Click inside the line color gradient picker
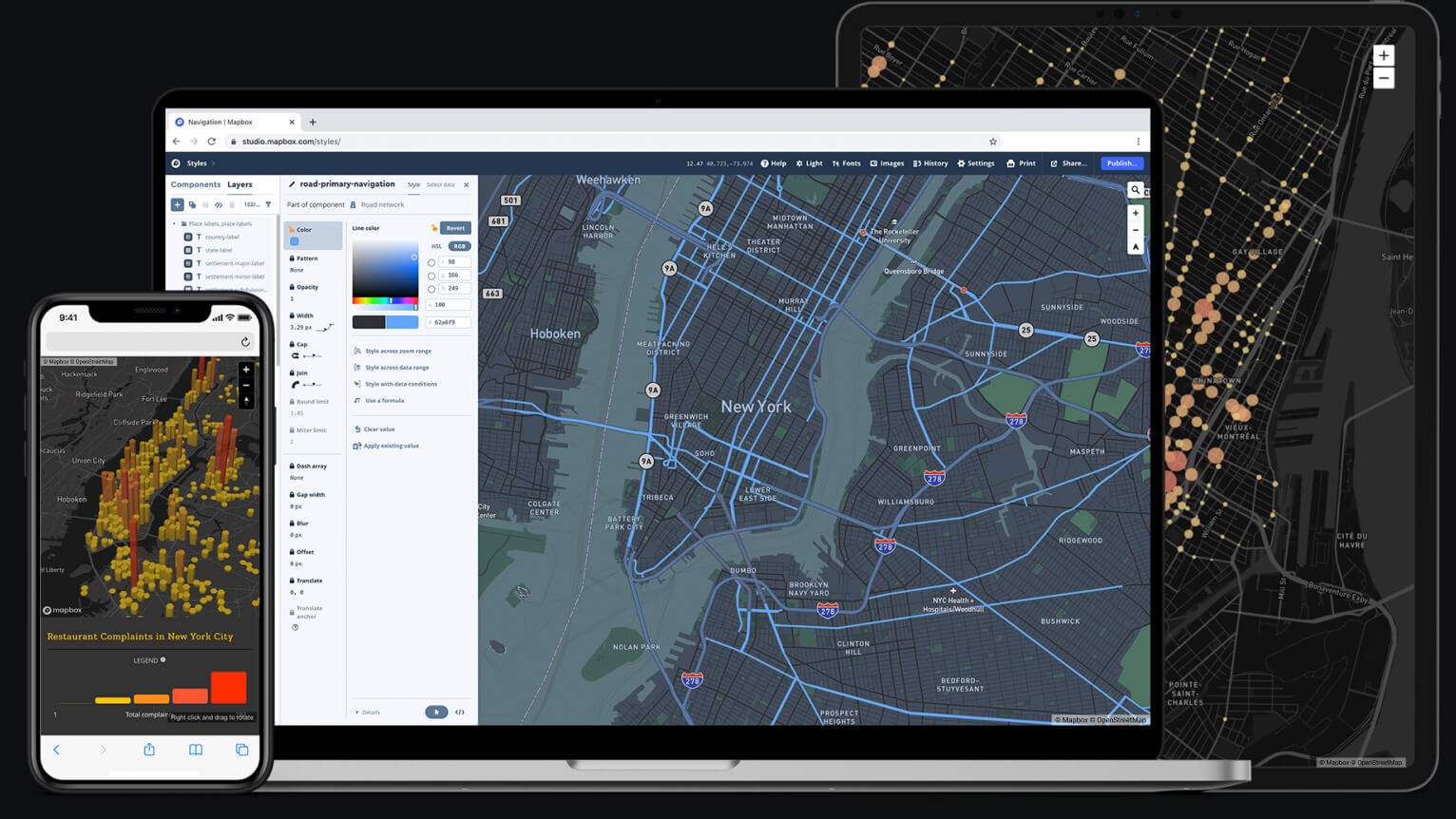Viewport: 1456px width, 819px height. pyautogui.click(x=385, y=268)
